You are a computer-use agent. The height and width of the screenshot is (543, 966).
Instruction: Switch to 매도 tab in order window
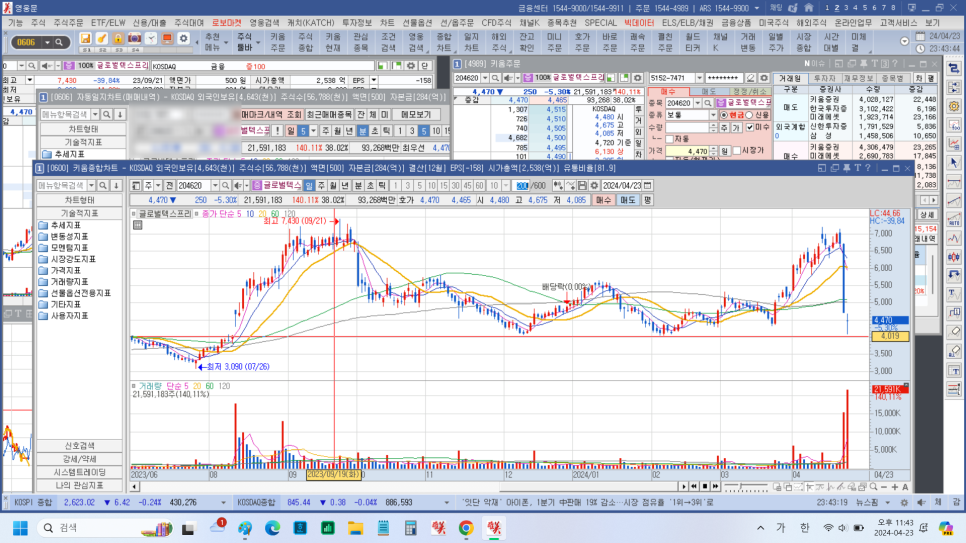(709, 91)
